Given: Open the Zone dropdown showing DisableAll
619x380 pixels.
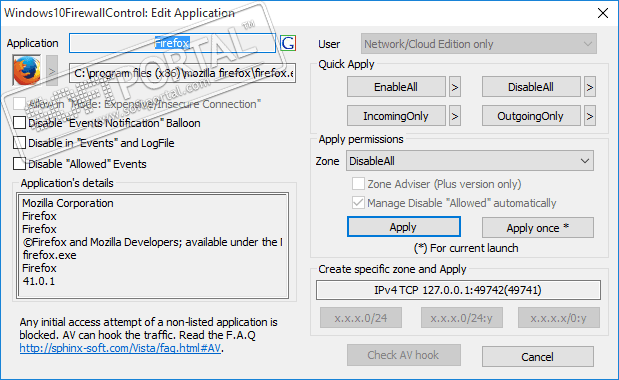Looking at the screenshot, I should (x=470, y=161).
